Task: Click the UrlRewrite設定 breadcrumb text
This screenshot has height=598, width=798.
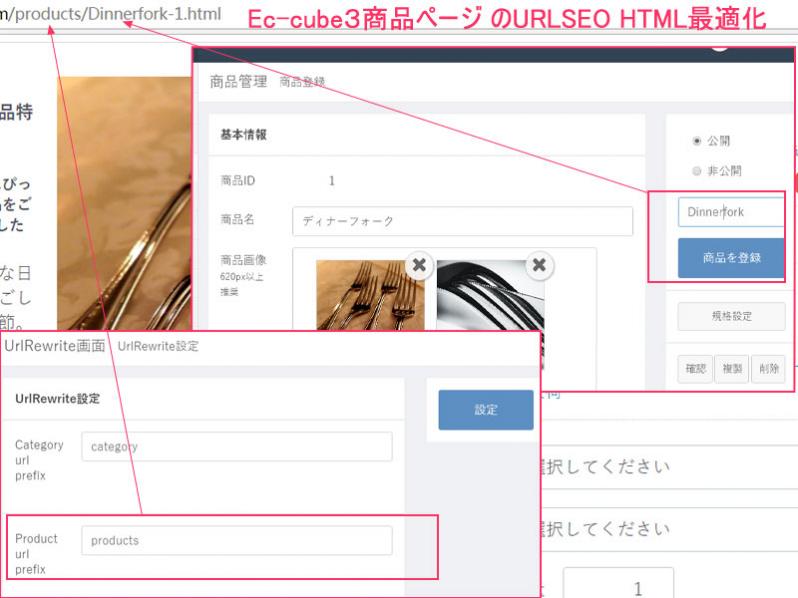Action: [x=158, y=346]
